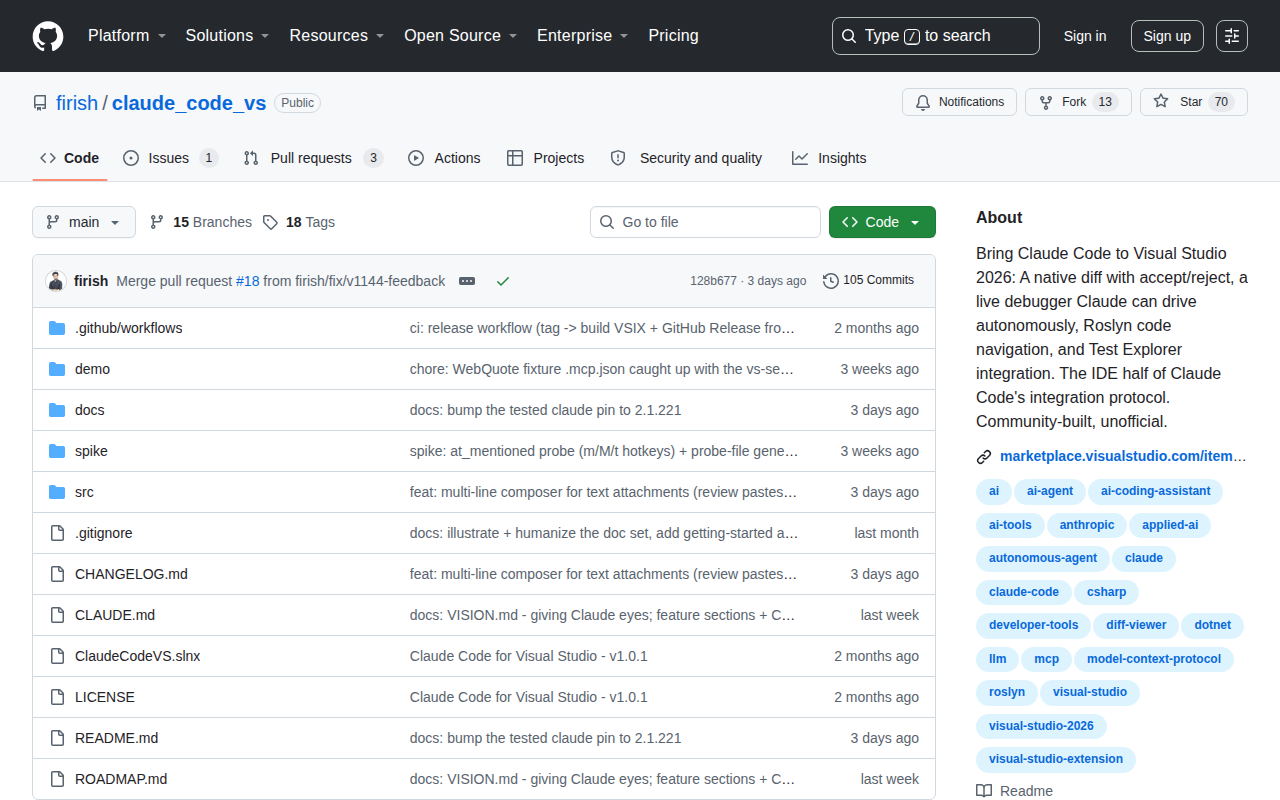Open the CHANGELOG.md file

point(131,574)
